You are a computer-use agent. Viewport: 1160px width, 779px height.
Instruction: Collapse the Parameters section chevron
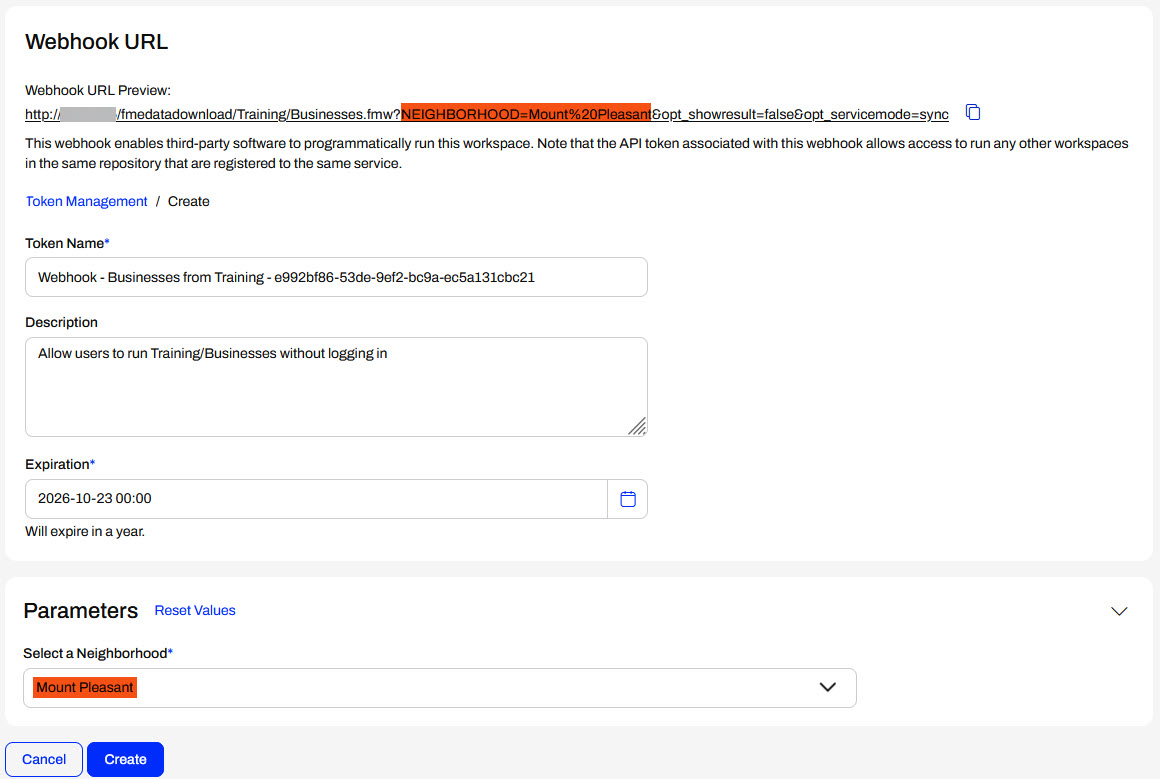(x=1119, y=611)
